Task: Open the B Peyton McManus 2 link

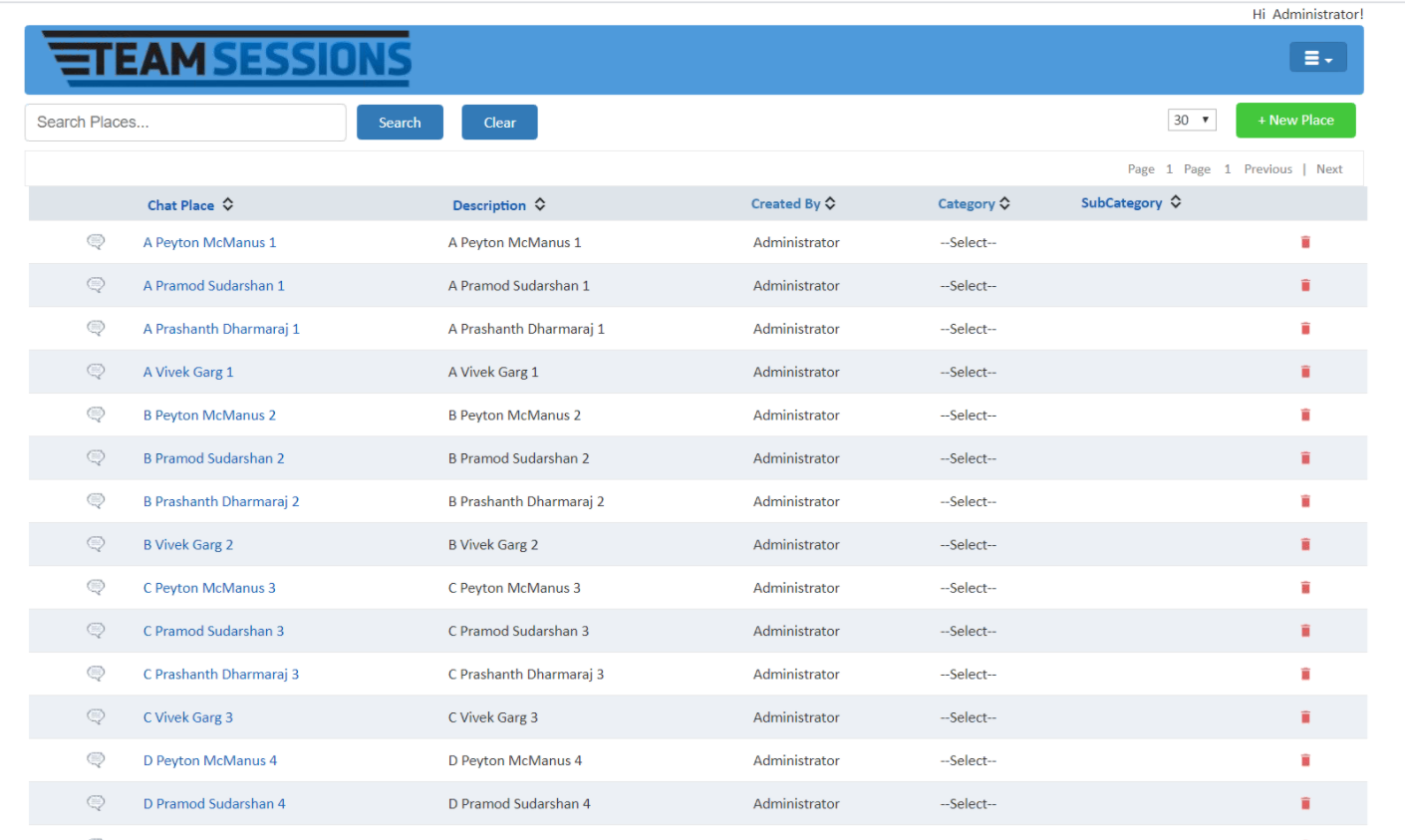Action: [x=209, y=415]
